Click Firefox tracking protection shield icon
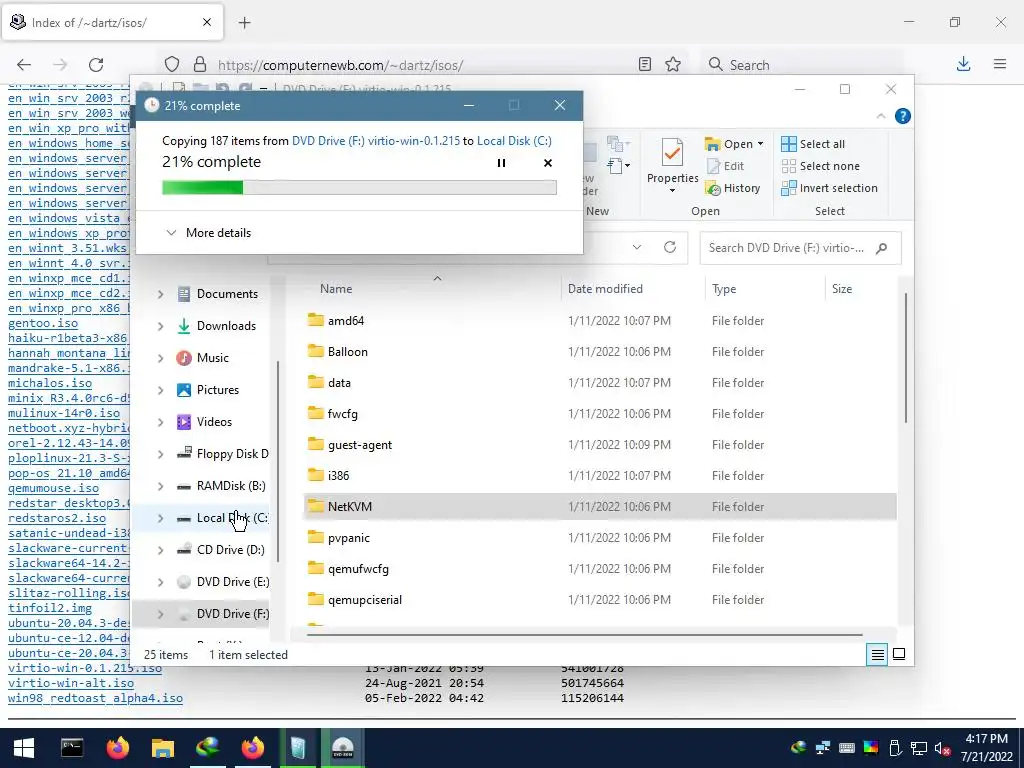This screenshot has width=1024, height=768. [172, 64]
